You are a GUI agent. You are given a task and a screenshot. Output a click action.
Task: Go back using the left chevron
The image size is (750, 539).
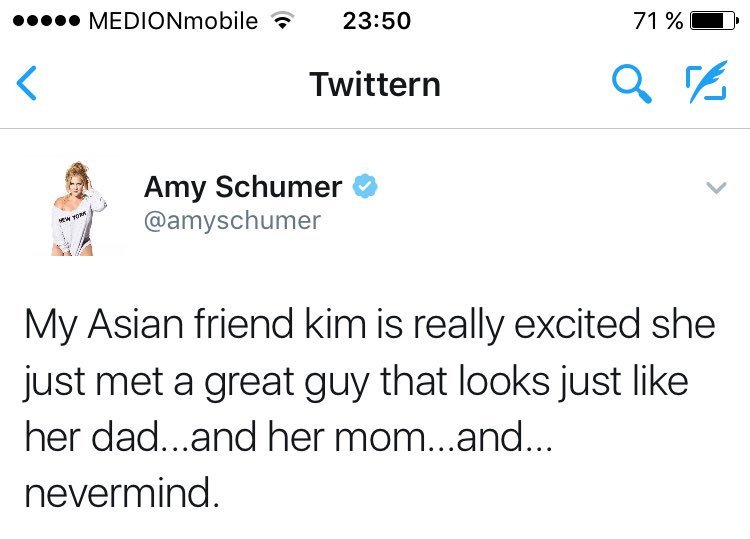[x=28, y=84]
